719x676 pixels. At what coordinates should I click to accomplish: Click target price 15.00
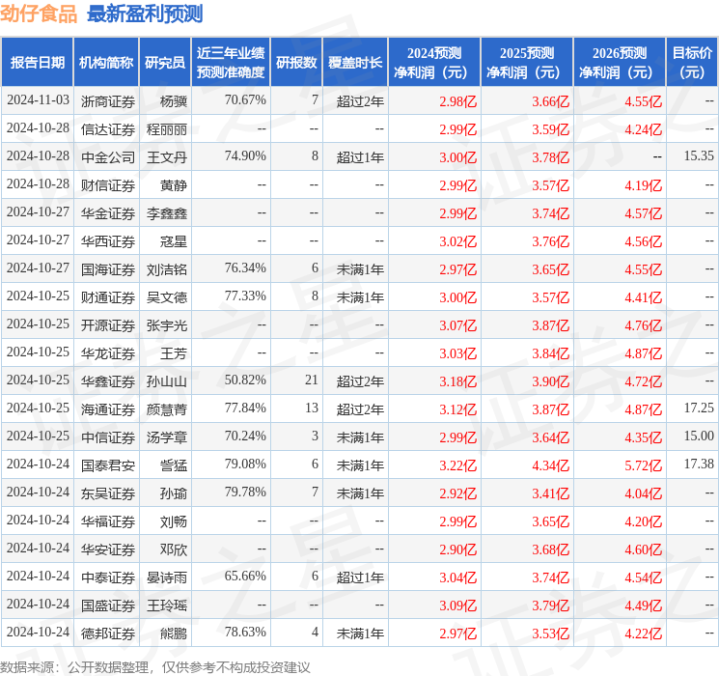click(x=699, y=436)
